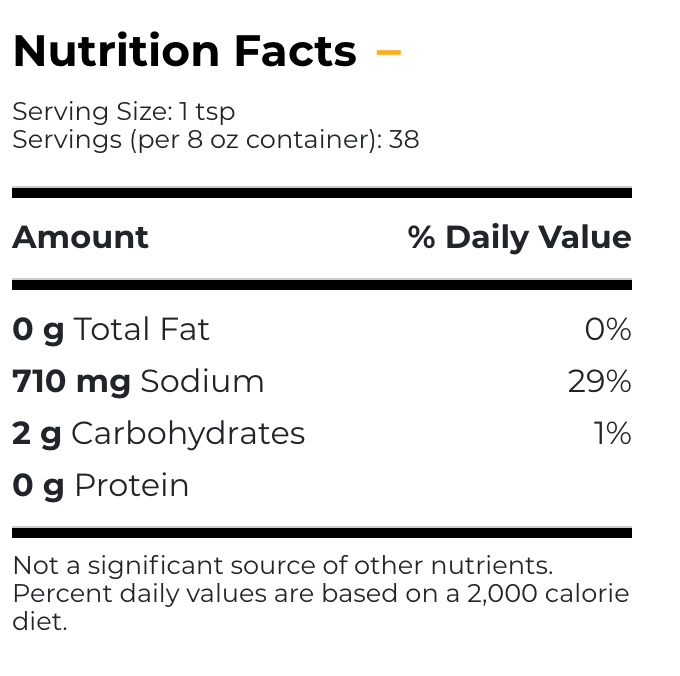Click the 29% sodium daily value
The height and width of the screenshot is (676, 680).
600,382
